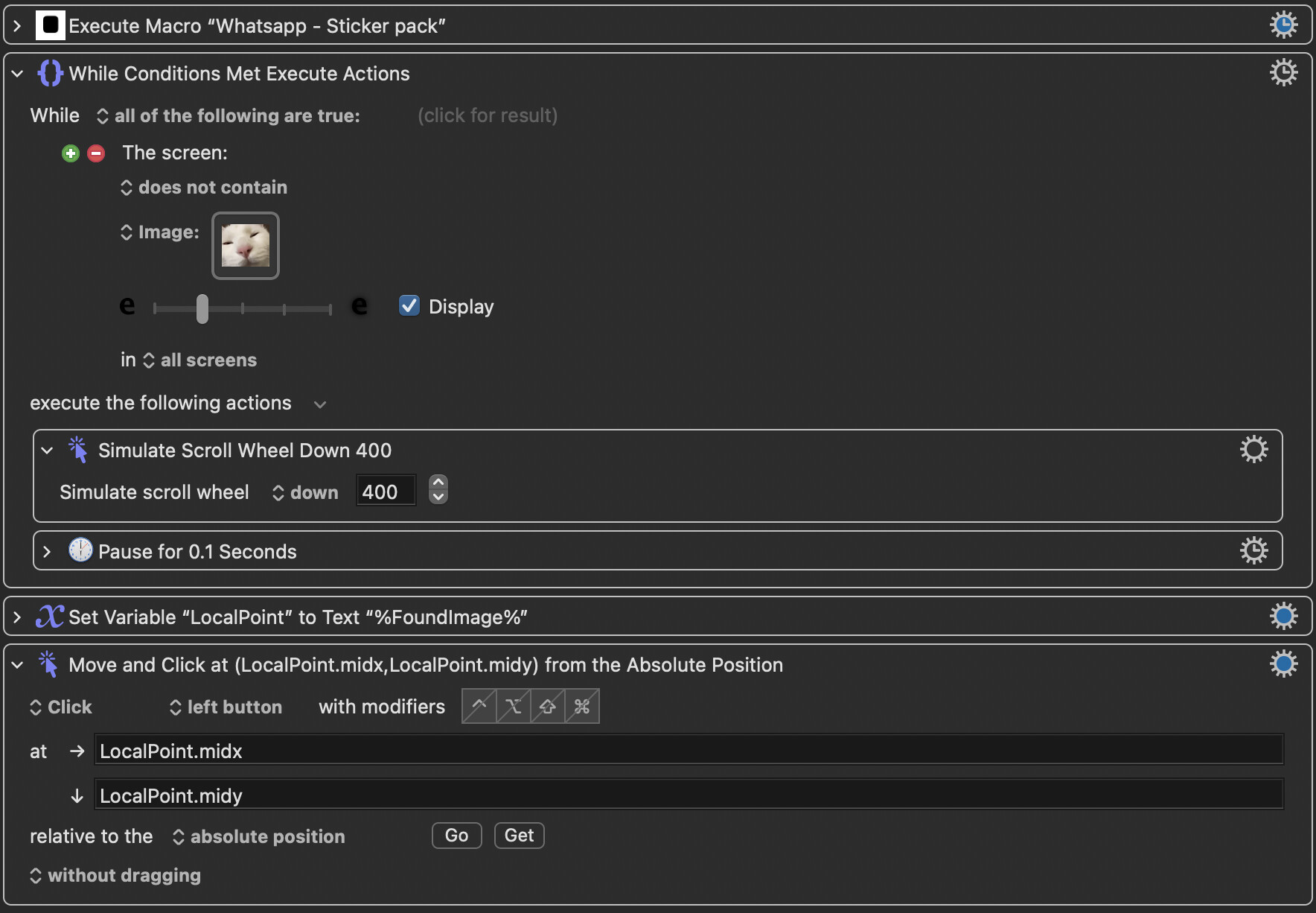Collapse the While Conditions Met action
The width and height of the screenshot is (1316, 913).
pyautogui.click(x=17, y=74)
